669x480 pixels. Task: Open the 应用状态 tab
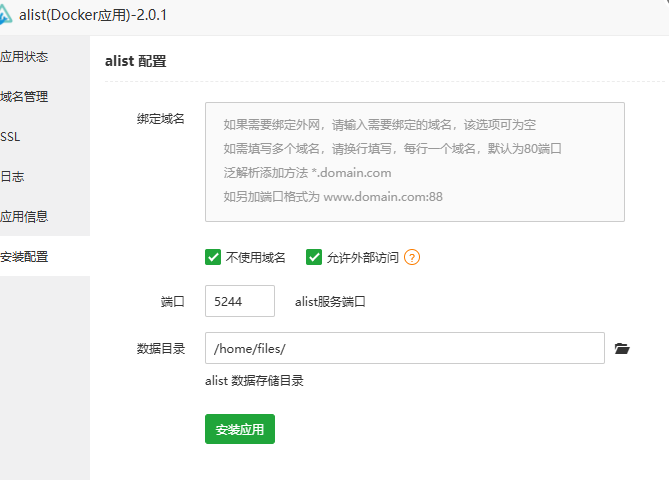click(x=45, y=56)
